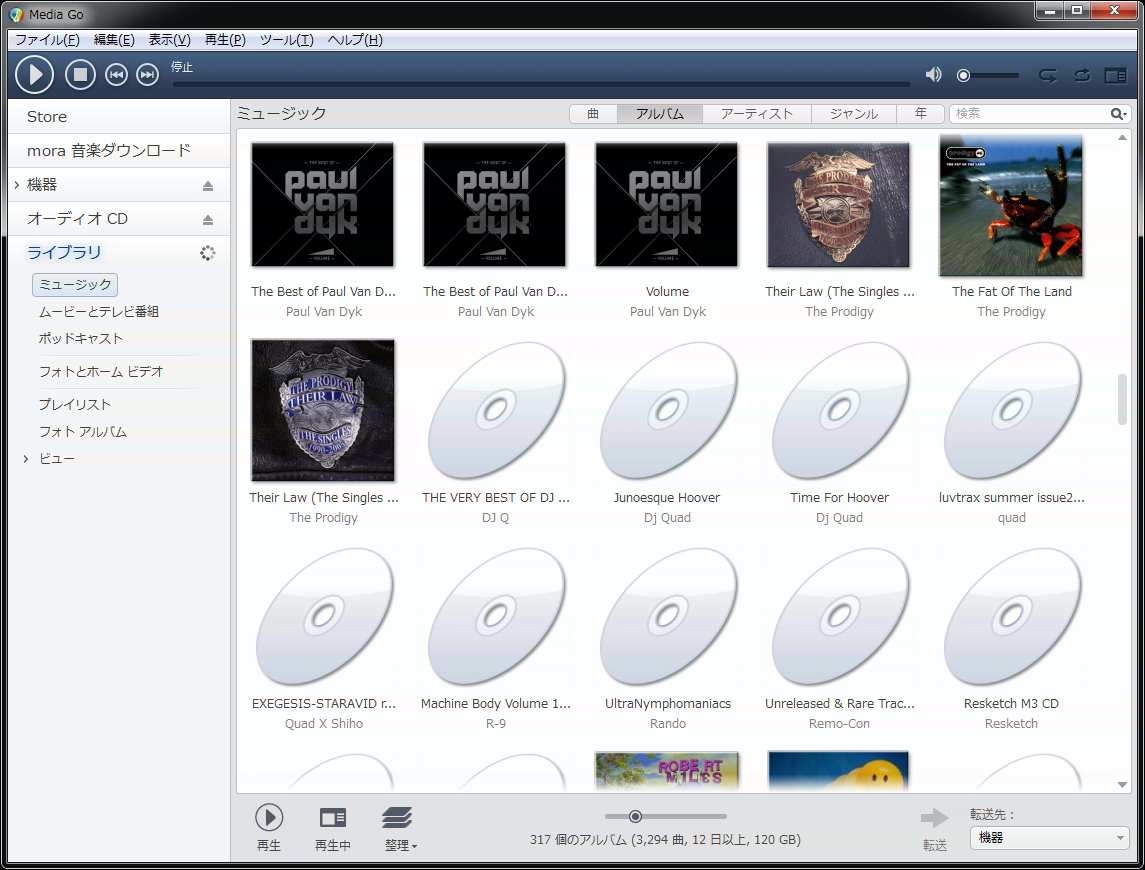Adjust the album thumbnail size slider
1145x870 pixels.
point(635,816)
